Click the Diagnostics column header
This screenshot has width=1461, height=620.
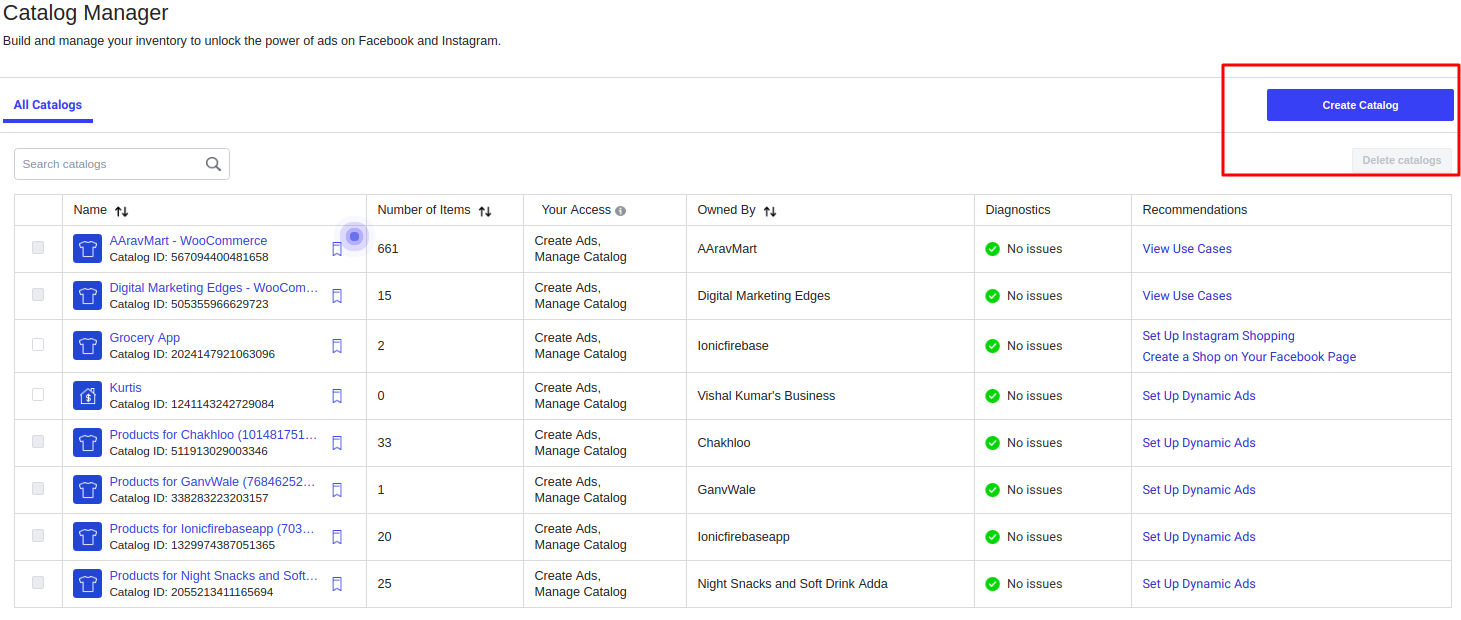coord(1018,210)
